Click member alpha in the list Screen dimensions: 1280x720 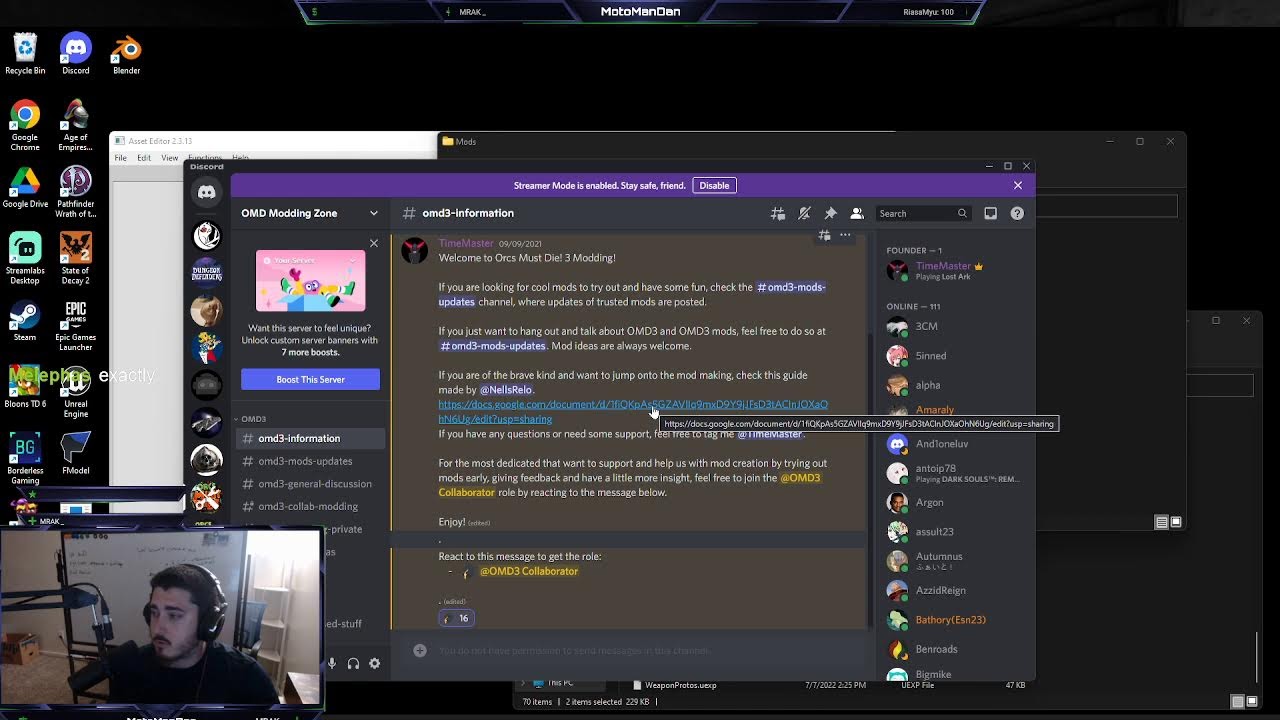955,385
